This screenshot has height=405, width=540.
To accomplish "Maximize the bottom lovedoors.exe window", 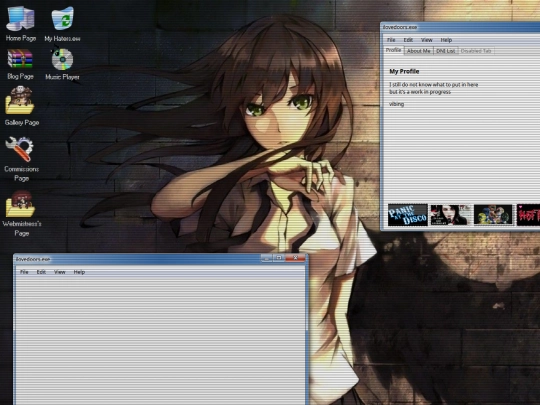I will (279, 258).
